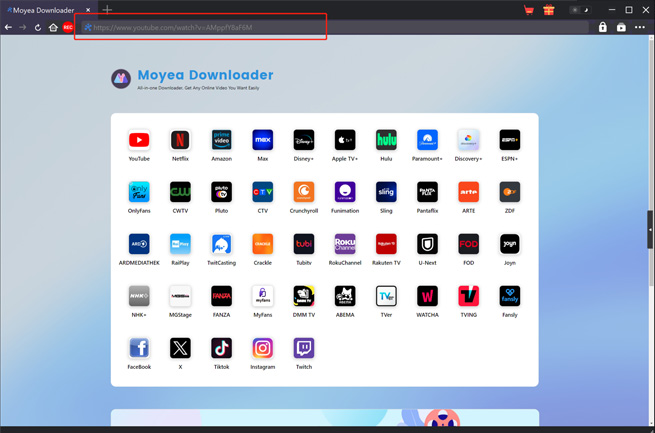
Task: Select the Rakuten TV icon
Action: point(386,244)
